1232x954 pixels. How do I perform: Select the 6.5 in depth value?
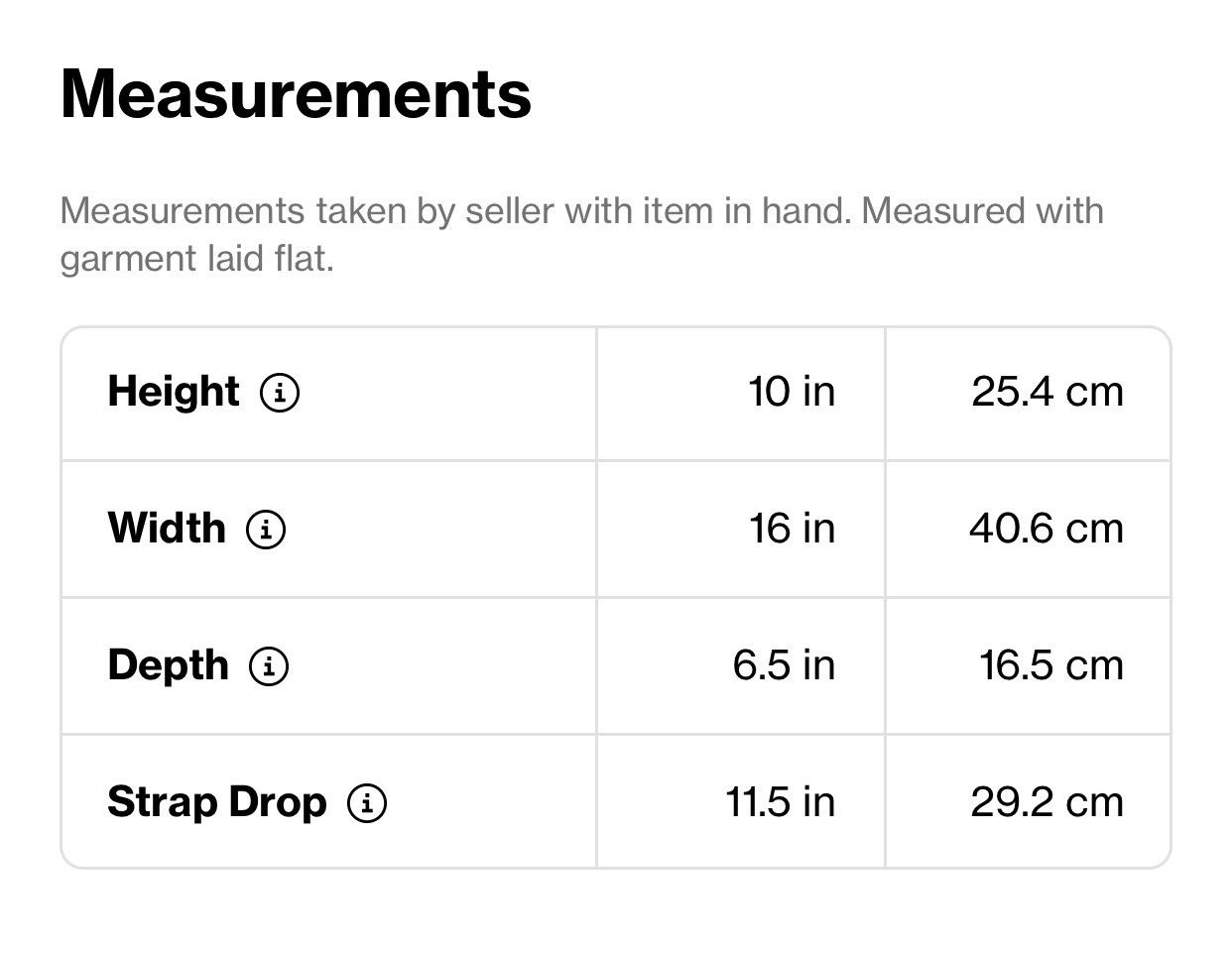pyautogui.click(x=784, y=664)
